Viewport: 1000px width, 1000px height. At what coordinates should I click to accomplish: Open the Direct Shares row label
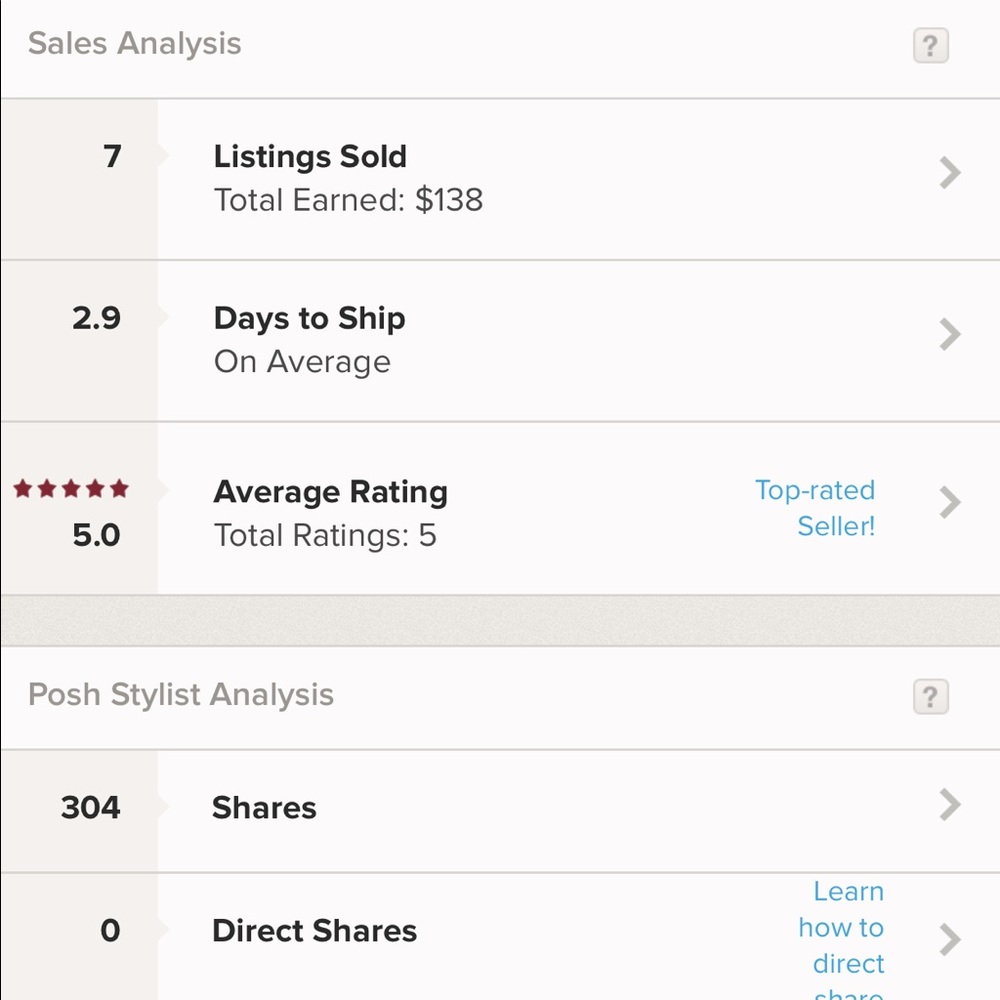314,931
